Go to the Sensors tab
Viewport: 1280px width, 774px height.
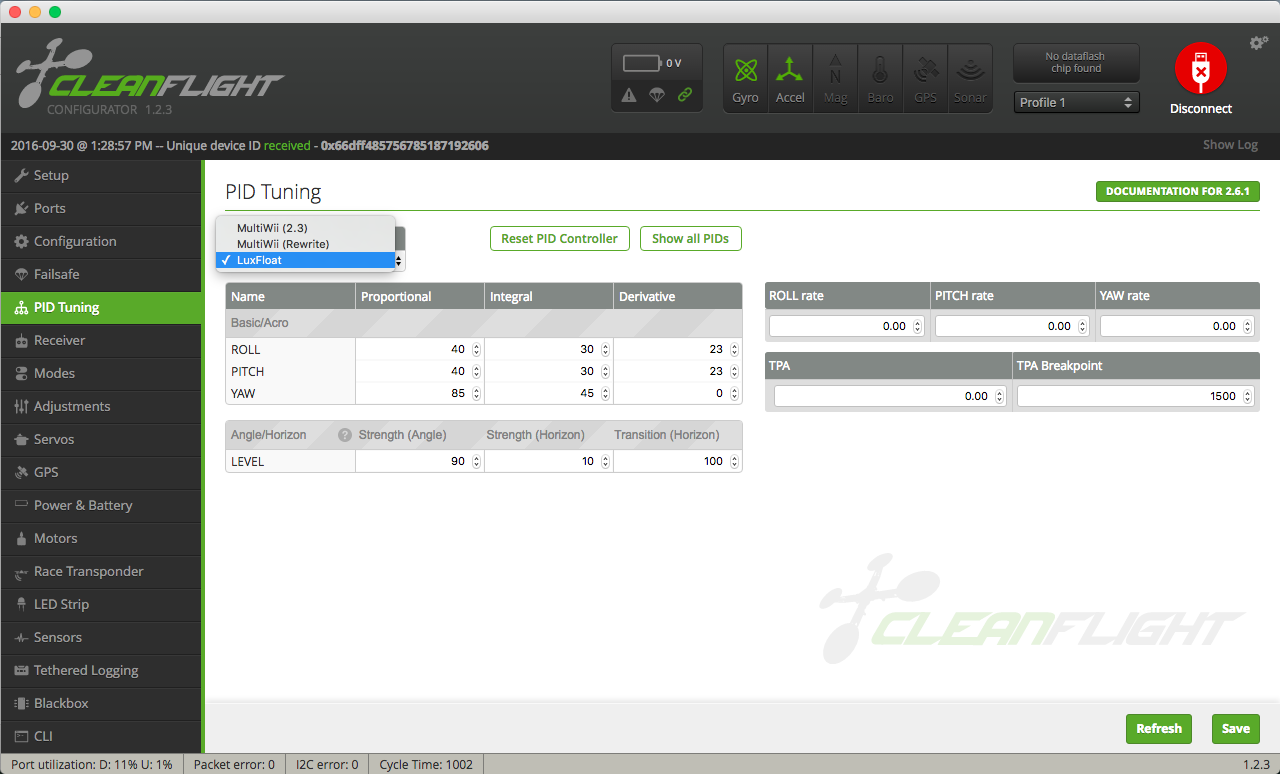(101, 637)
